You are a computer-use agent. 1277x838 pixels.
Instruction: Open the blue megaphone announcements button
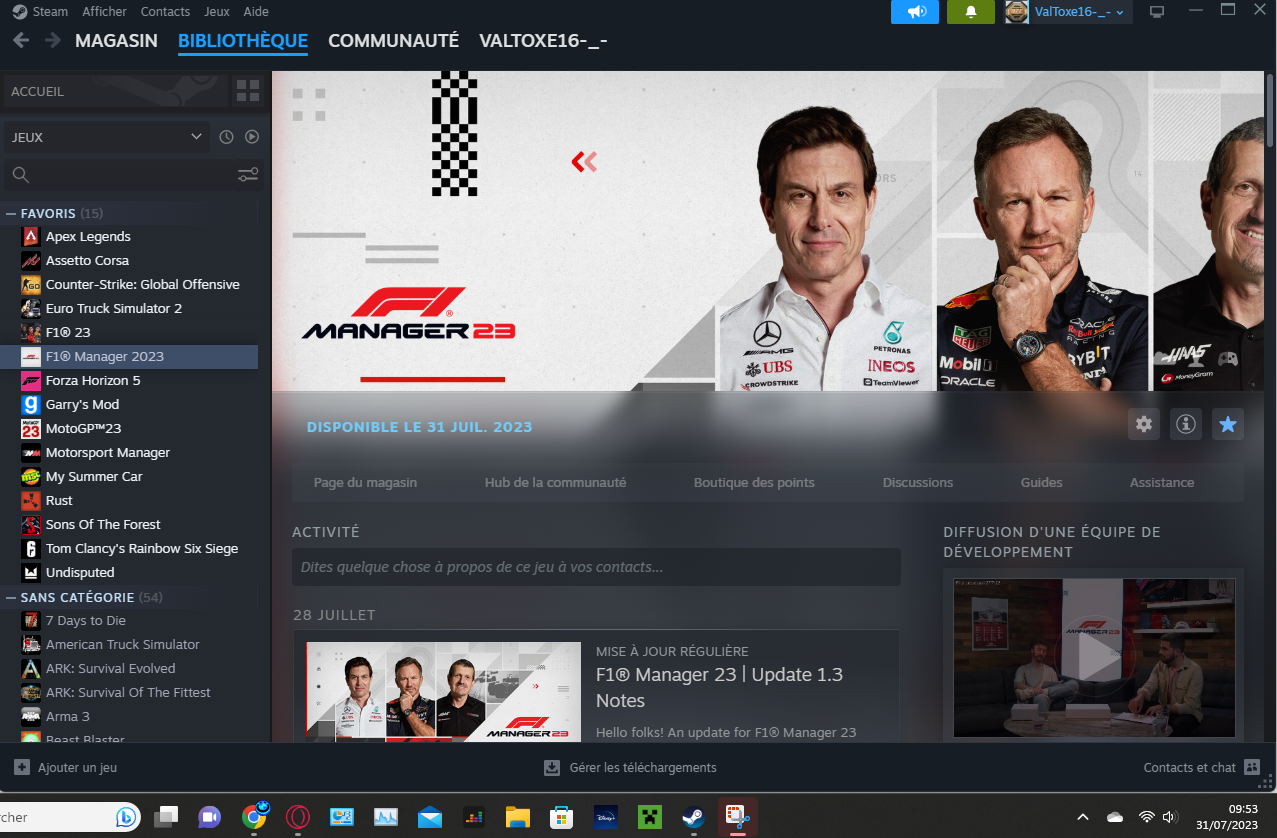click(916, 12)
